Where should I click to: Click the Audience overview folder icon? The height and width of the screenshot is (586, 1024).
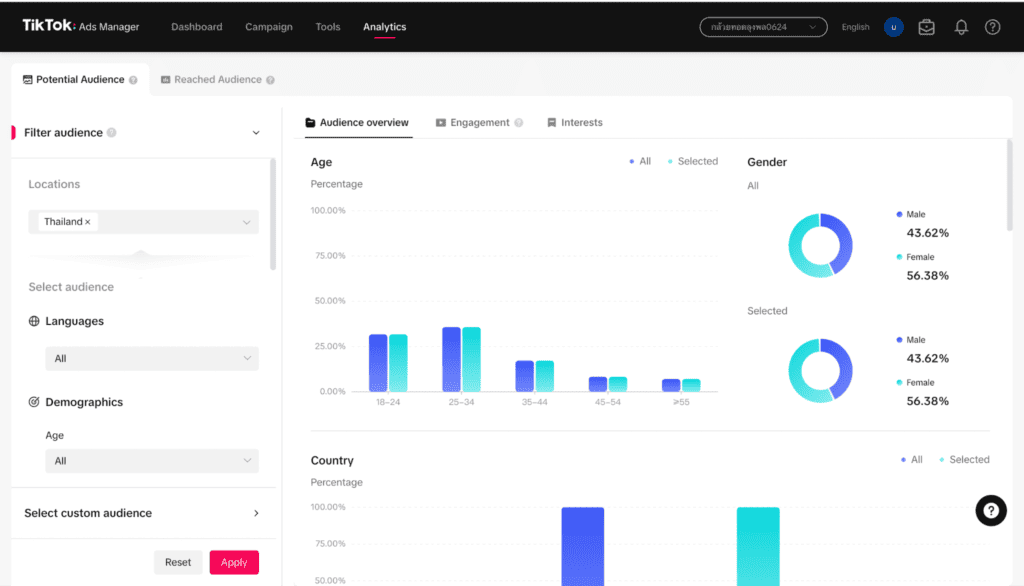pyautogui.click(x=310, y=123)
